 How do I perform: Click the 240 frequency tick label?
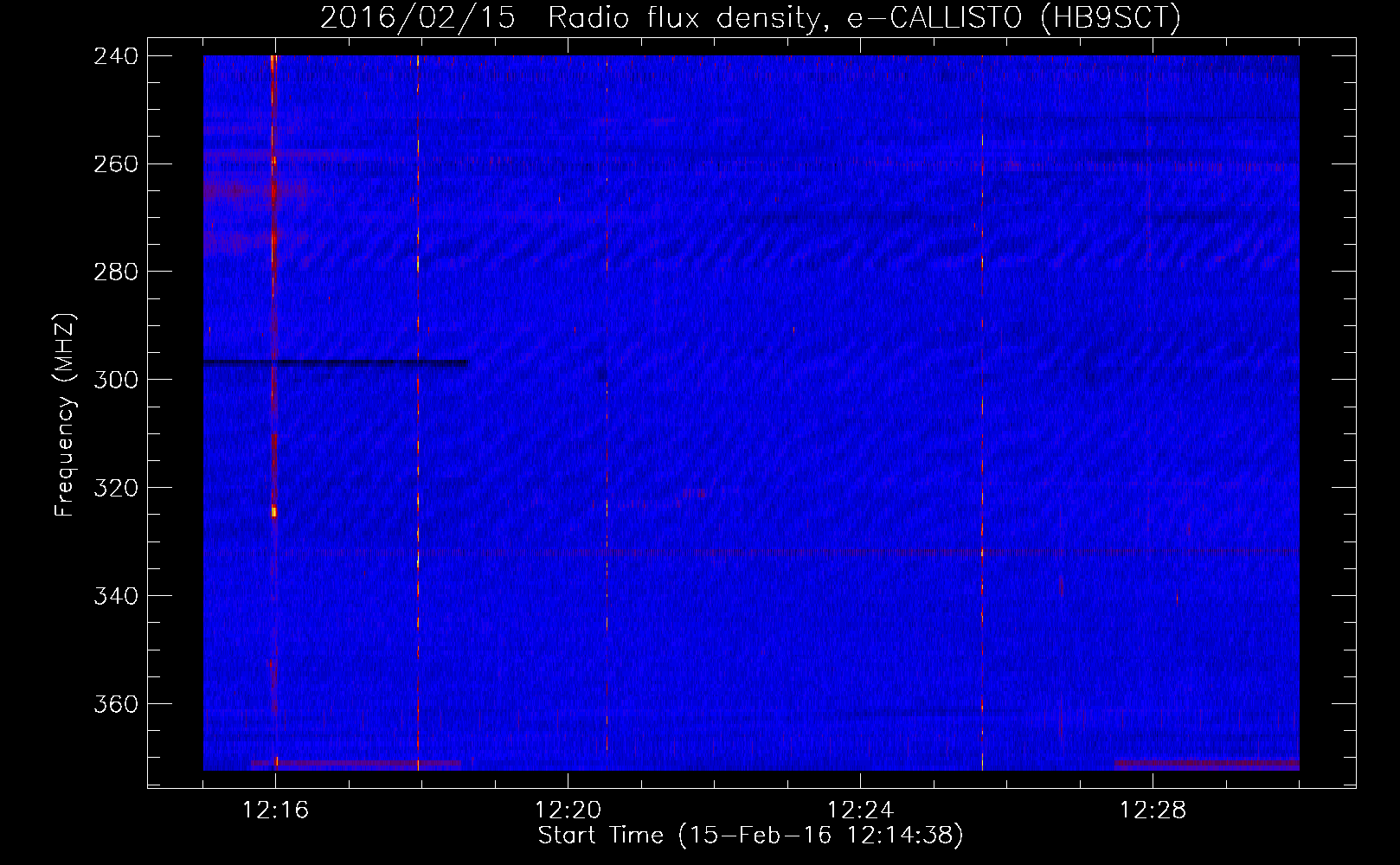(x=116, y=55)
